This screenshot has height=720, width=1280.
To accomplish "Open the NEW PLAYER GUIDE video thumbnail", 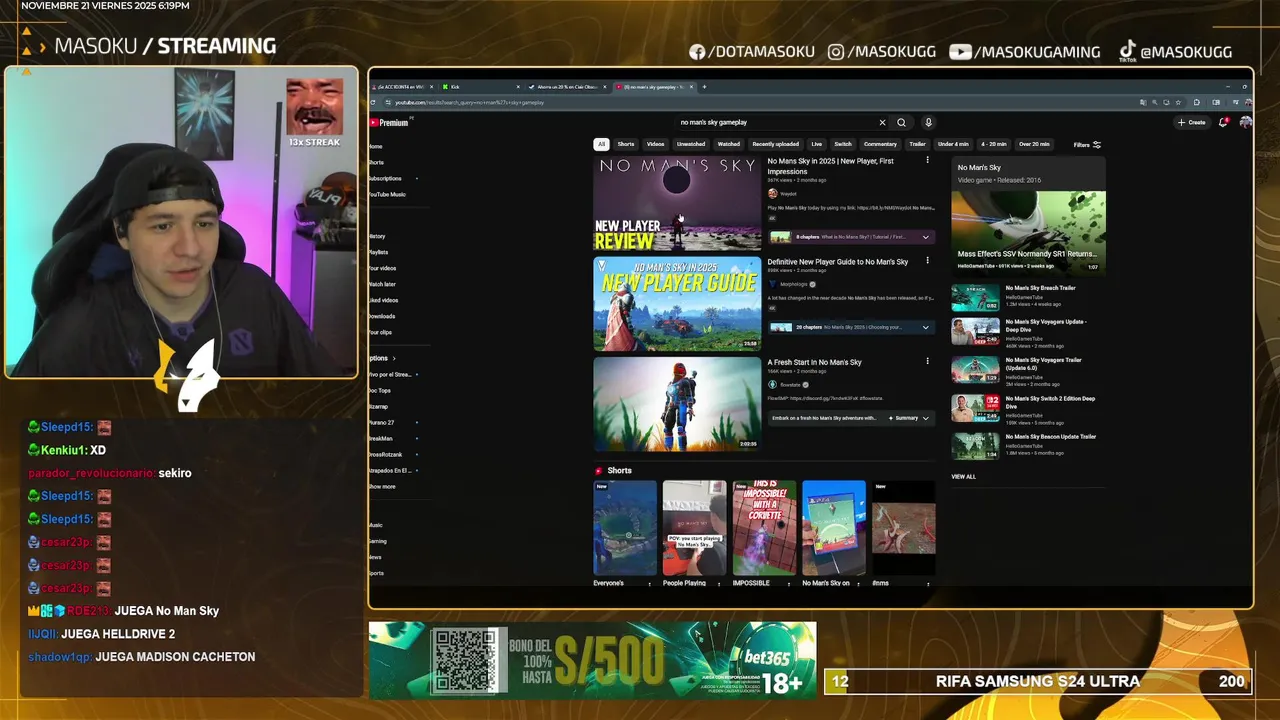I will (677, 304).
